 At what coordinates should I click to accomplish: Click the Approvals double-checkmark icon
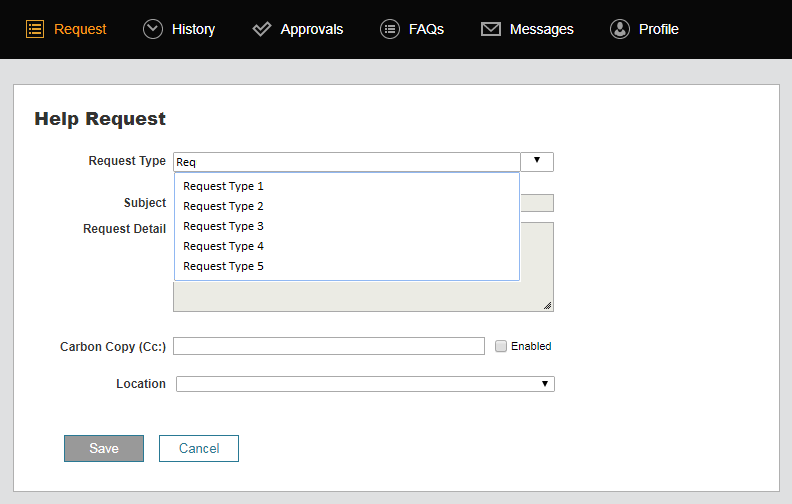(262, 29)
